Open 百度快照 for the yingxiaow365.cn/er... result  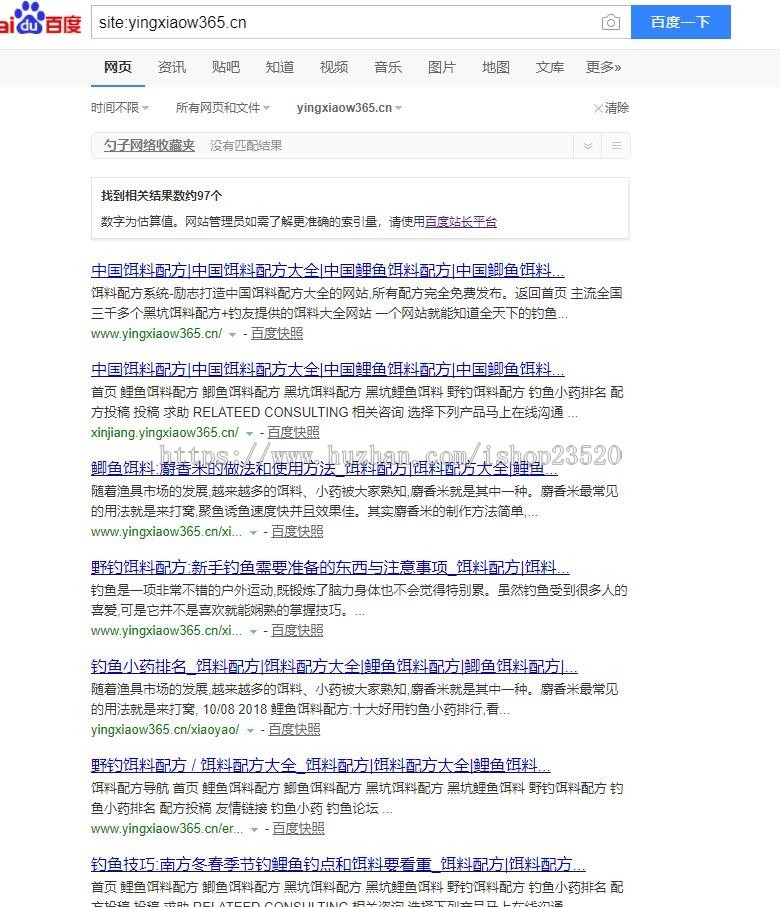[298, 829]
